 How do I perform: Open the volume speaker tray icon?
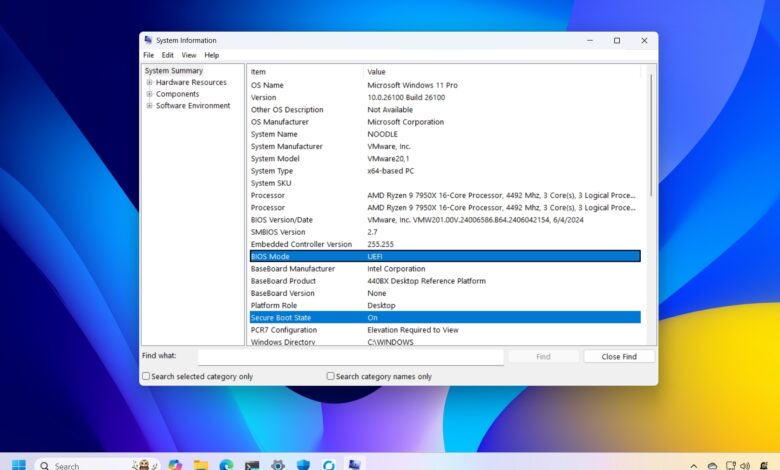[745, 466]
